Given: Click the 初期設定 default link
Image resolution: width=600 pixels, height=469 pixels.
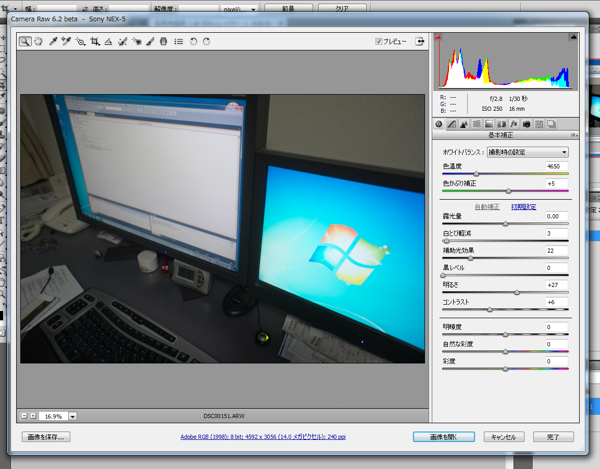Looking at the screenshot, I should coord(523,207).
